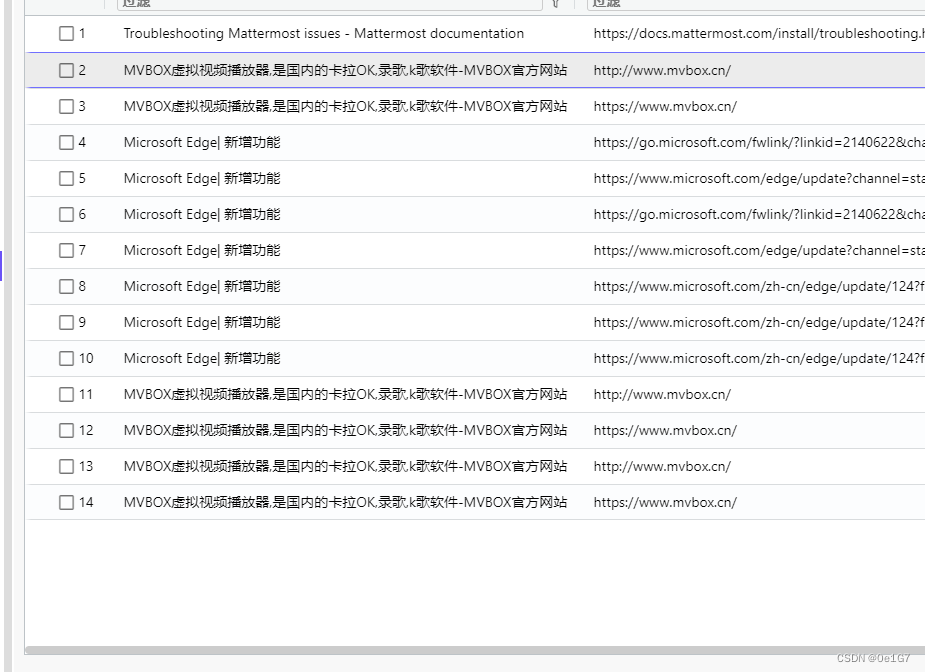Image resolution: width=925 pixels, height=672 pixels.
Task: Select the row 9 checkbox
Action: point(66,323)
